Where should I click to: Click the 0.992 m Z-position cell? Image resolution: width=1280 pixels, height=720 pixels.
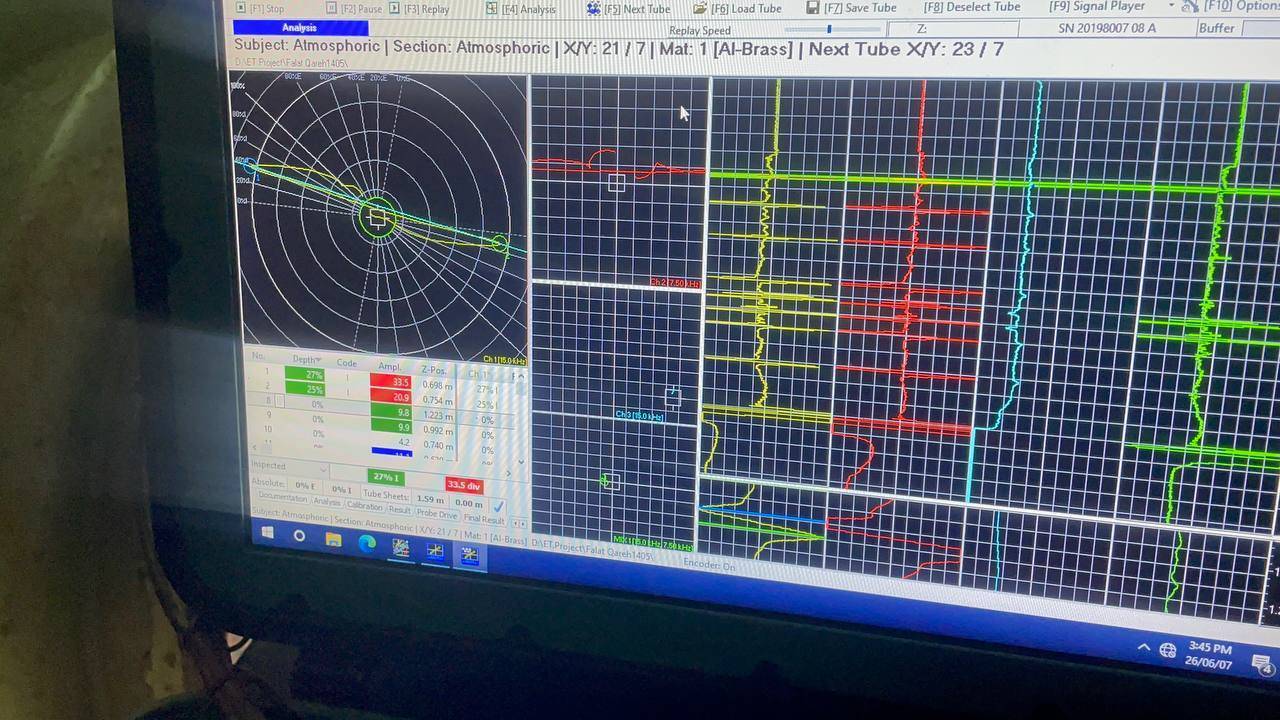pyautogui.click(x=437, y=431)
